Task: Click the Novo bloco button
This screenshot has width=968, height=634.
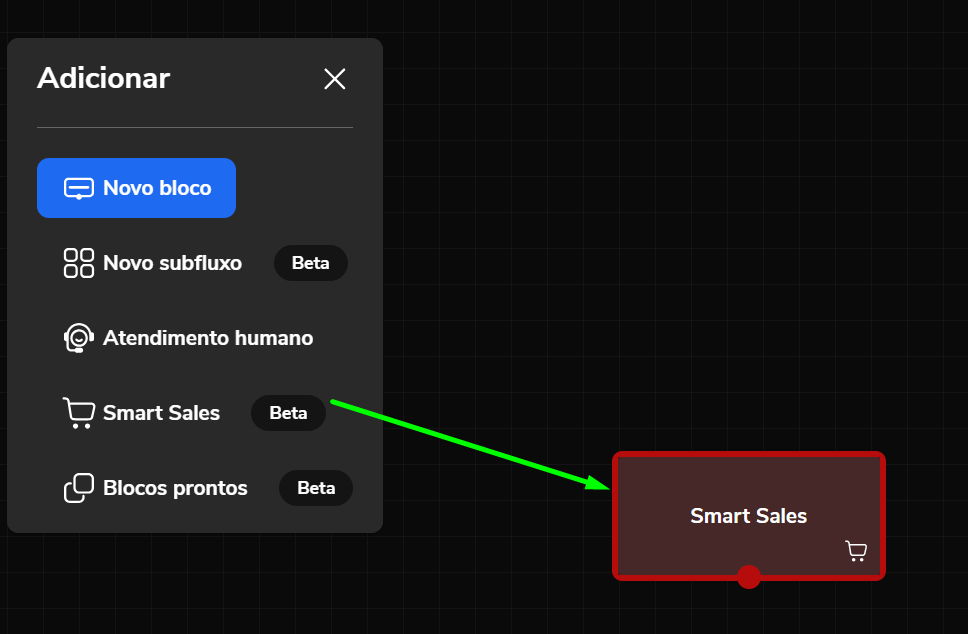Action: click(136, 188)
